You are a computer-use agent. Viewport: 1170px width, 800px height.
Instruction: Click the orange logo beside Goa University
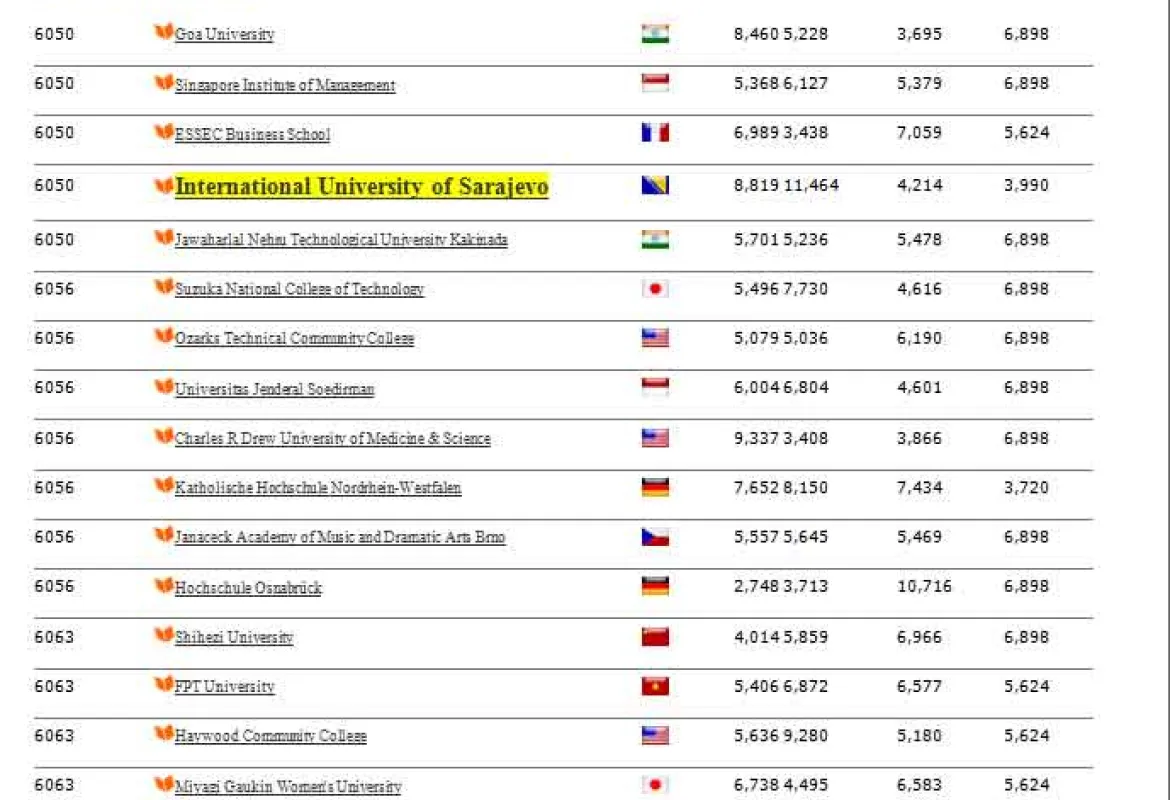(x=163, y=31)
